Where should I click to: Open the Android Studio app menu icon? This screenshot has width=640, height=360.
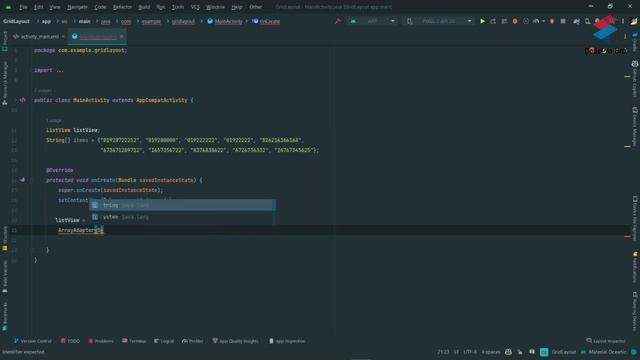[8, 7]
